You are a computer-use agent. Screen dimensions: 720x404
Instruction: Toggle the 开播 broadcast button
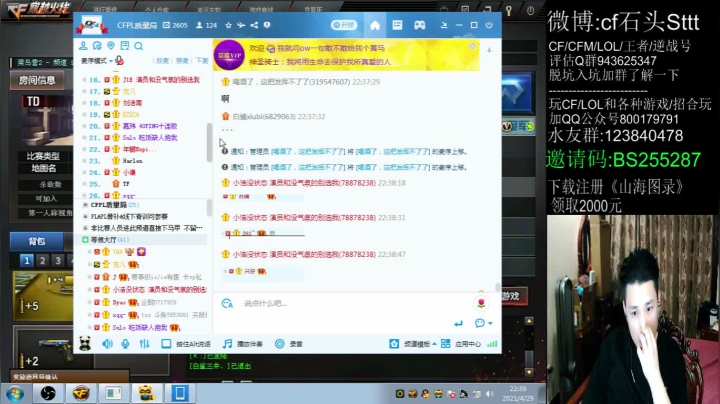[x=344, y=25]
